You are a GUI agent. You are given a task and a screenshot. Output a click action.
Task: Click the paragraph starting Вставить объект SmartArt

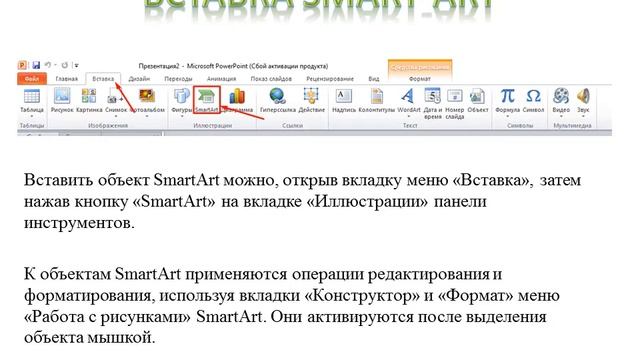click(302, 201)
